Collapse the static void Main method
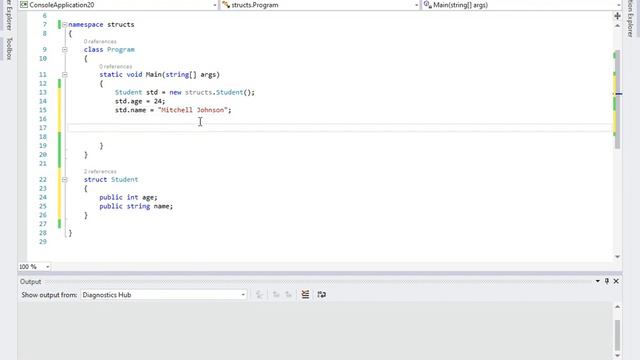Screen dimensions: 640x360 click(x=64, y=75)
